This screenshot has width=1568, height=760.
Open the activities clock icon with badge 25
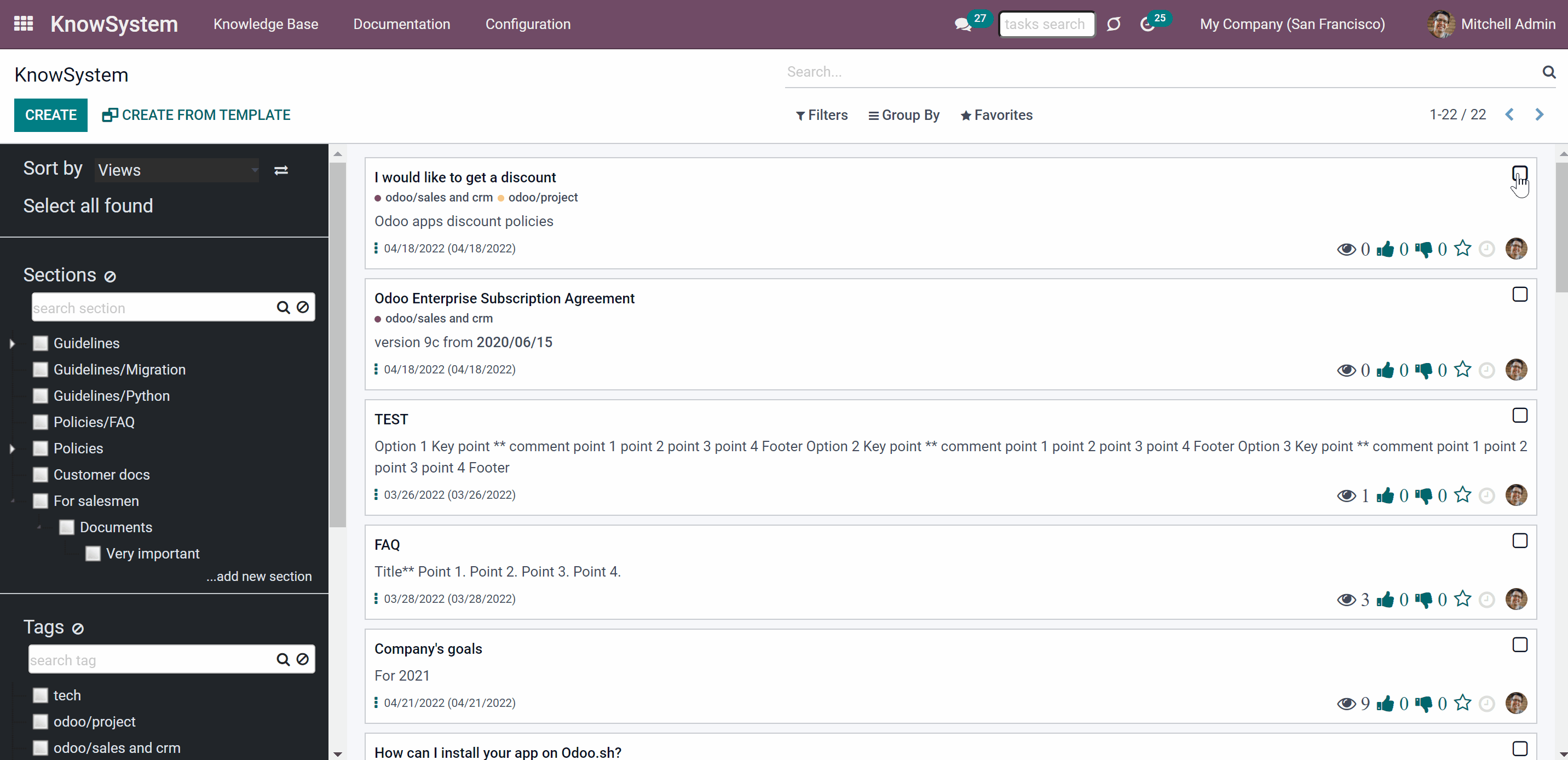pyautogui.click(x=1147, y=24)
